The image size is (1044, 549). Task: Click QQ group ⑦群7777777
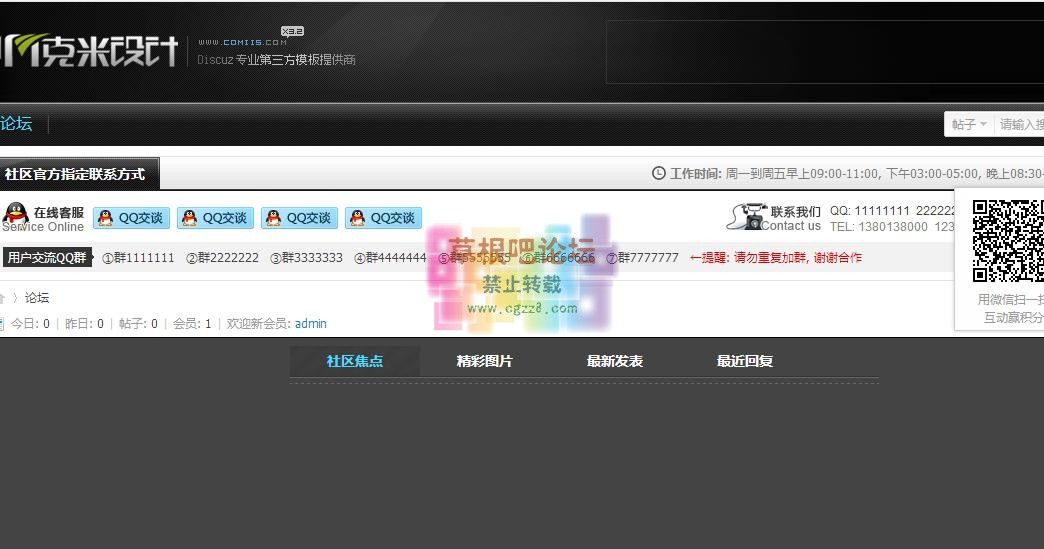[x=643, y=258]
